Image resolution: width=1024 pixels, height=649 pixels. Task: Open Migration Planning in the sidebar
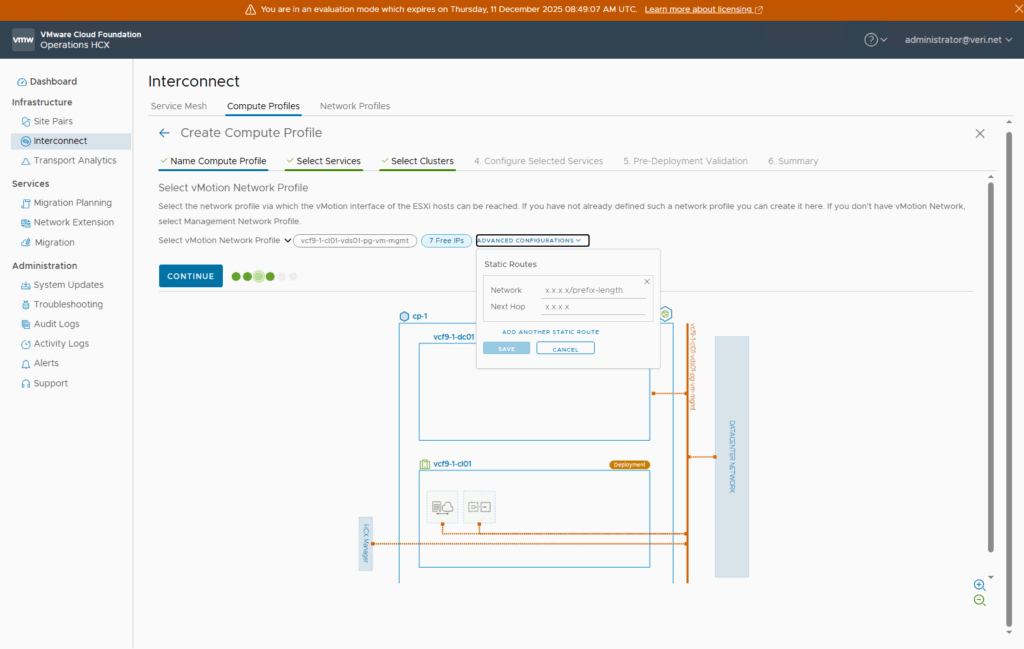[72, 203]
